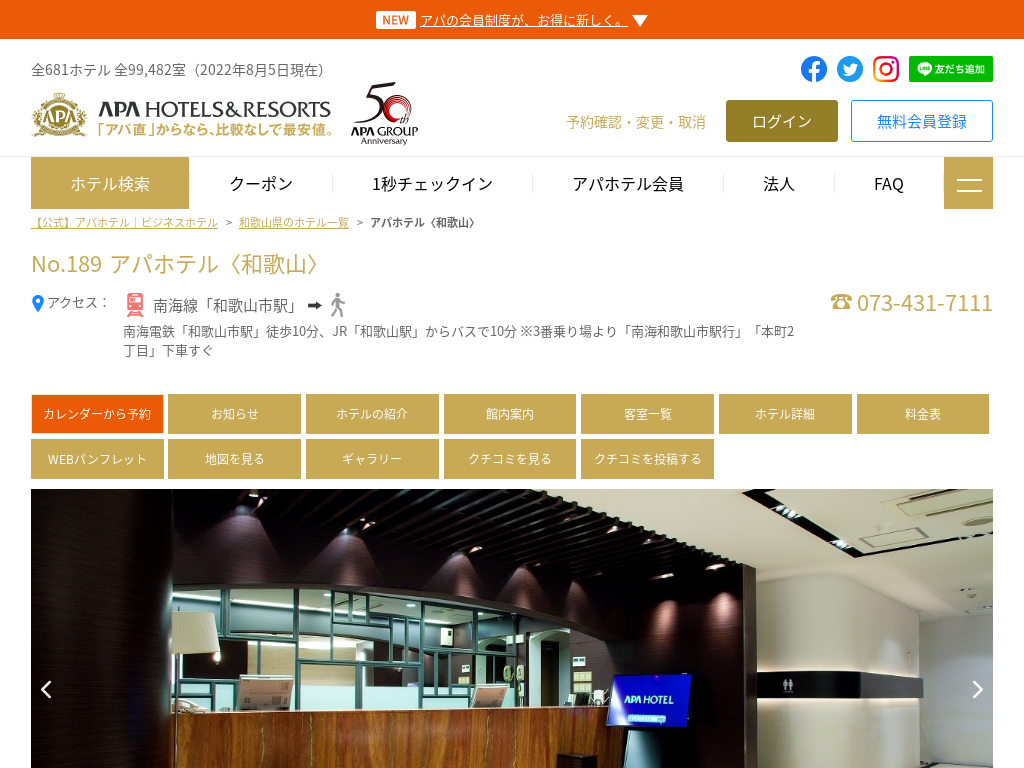Click the No.189 アパホテル〈和歌山〉 heading
Screen dimensions: 1024x768
click(175, 264)
